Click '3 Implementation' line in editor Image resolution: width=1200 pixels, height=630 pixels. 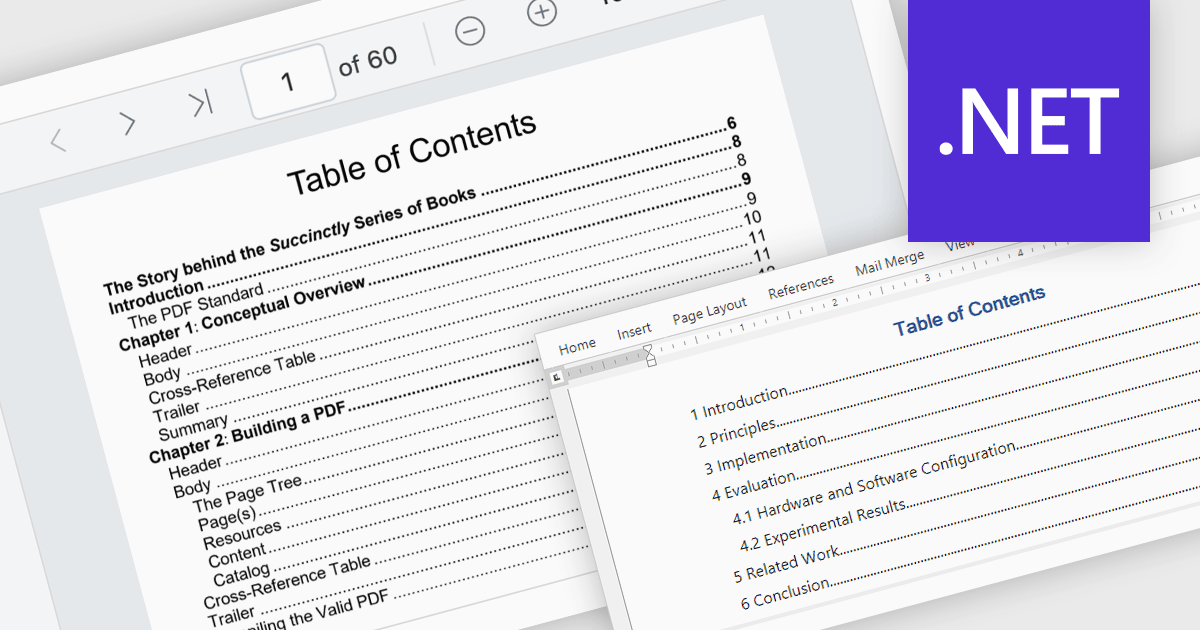(765, 453)
